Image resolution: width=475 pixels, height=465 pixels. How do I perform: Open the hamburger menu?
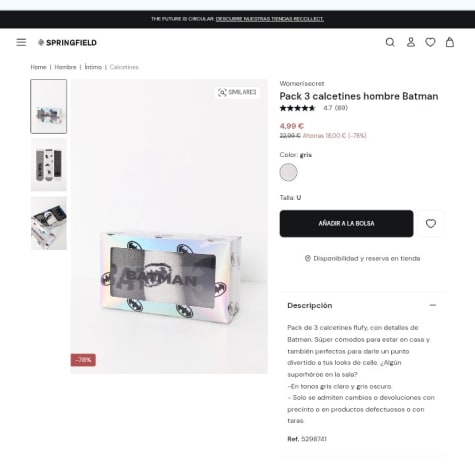tap(21, 42)
